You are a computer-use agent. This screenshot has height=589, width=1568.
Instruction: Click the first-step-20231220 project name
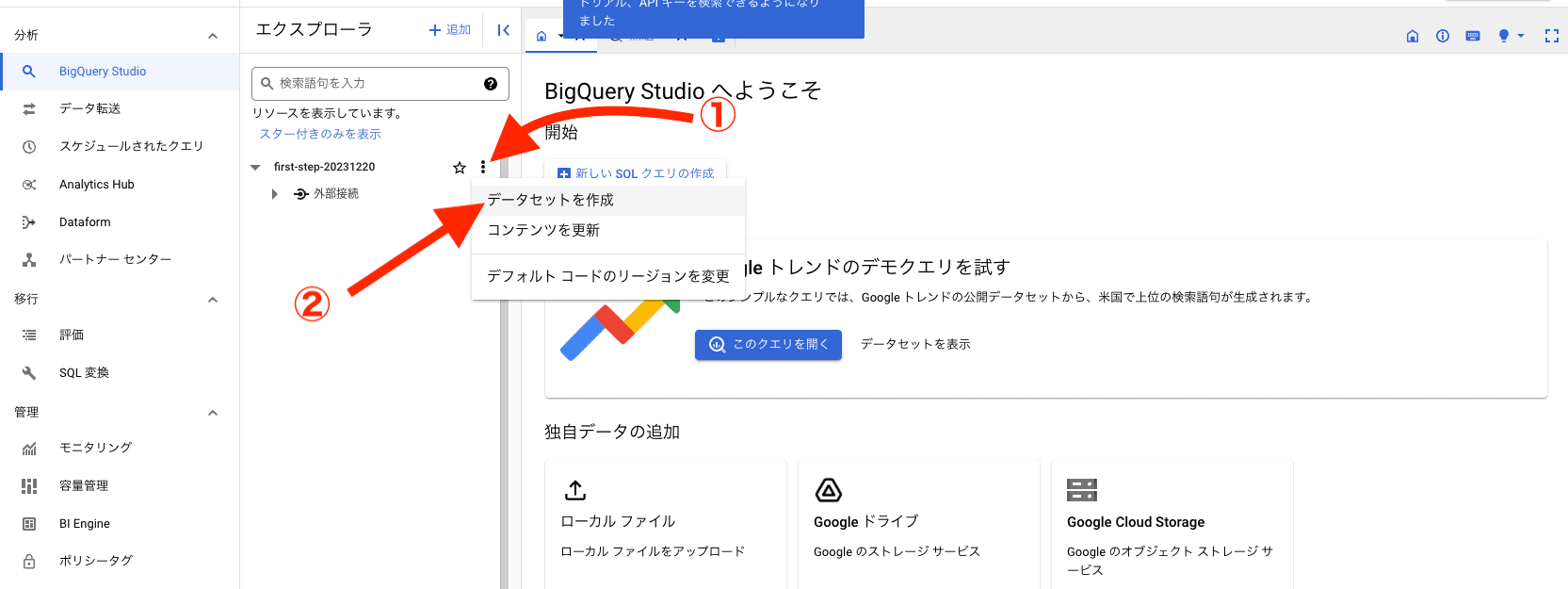pyautogui.click(x=324, y=167)
